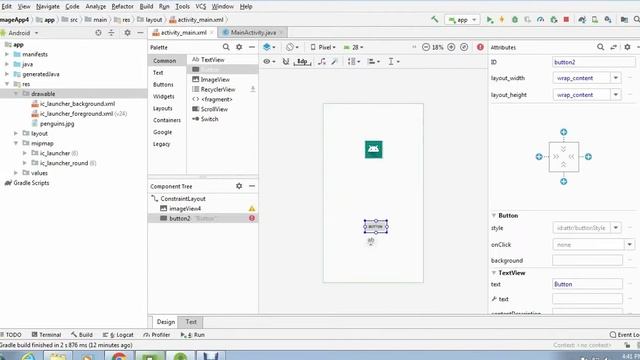This screenshot has width=640, height=360.
Task: Expand the manifests folder
Action: pyautogui.click(x=7, y=54)
